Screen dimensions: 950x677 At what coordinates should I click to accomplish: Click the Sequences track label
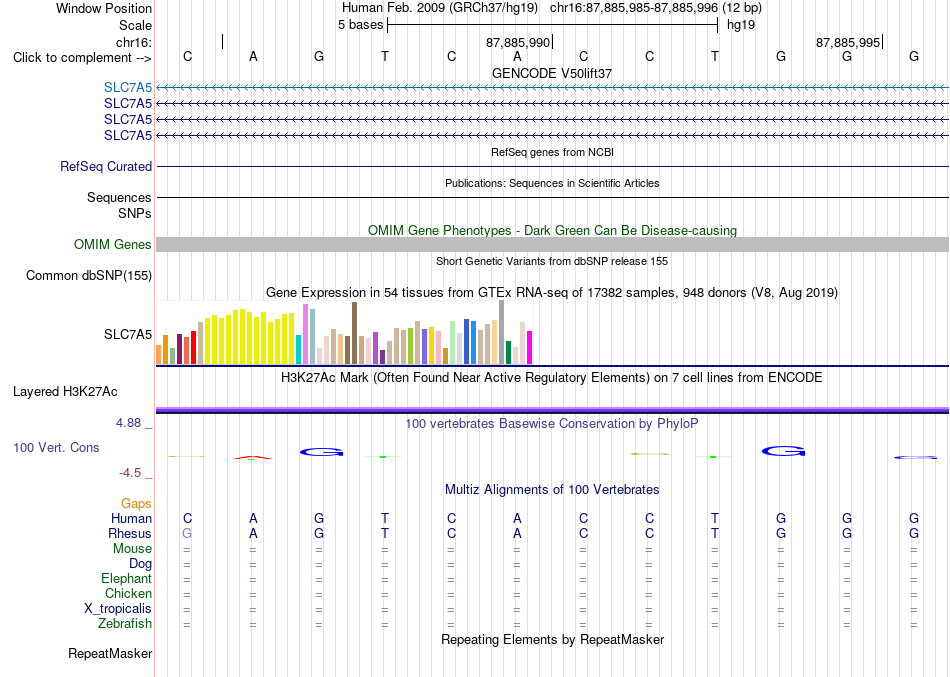click(119, 198)
